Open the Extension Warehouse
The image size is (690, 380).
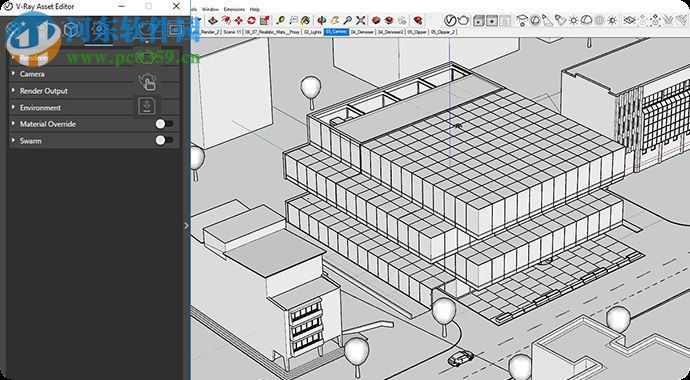pyautogui.click(x=418, y=20)
